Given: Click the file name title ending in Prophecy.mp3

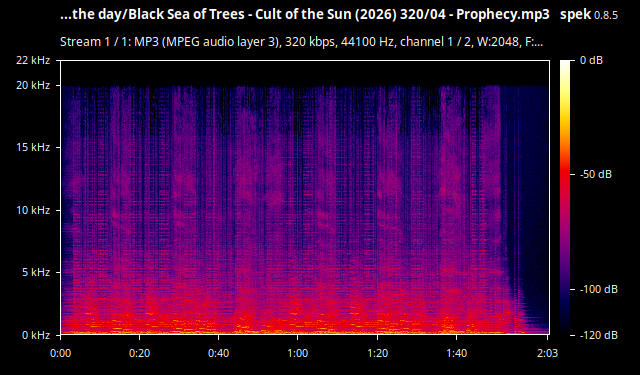Looking at the screenshot, I should [304, 15].
